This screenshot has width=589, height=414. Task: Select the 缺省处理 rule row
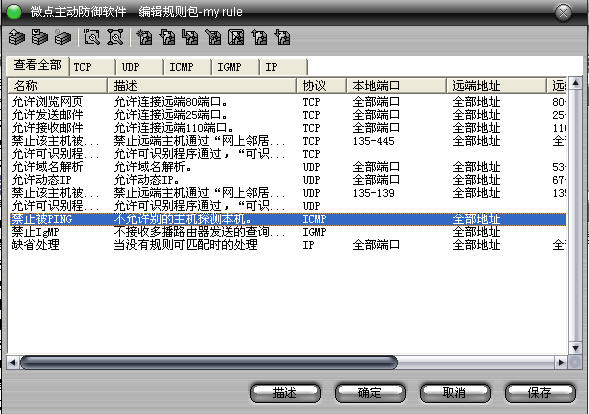[287, 245]
